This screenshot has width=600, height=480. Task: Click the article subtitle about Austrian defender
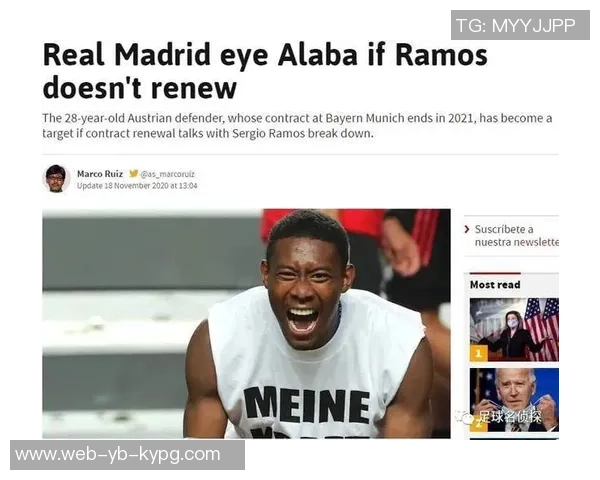pyautogui.click(x=297, y=126)
